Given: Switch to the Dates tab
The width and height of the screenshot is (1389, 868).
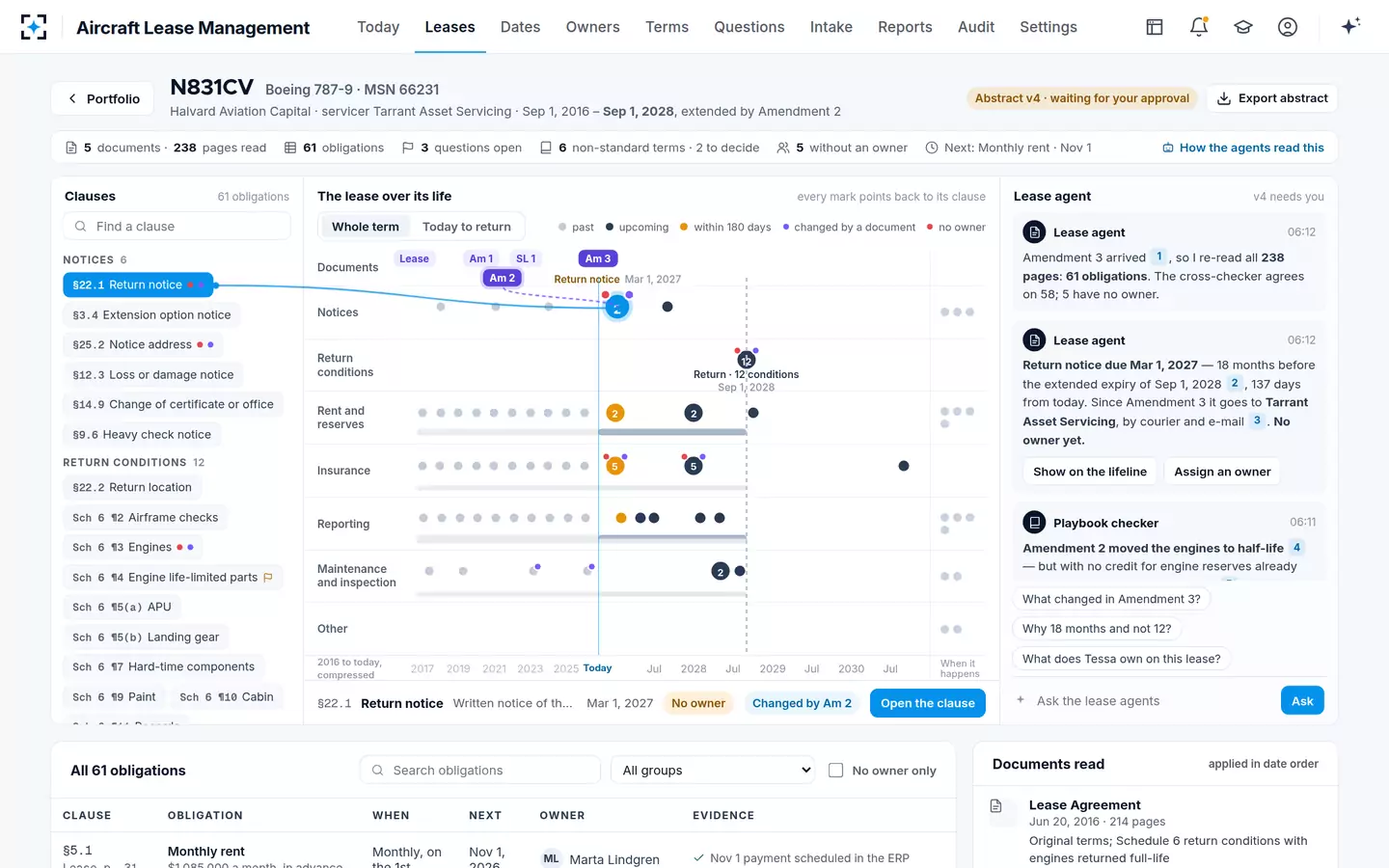Looking at the screenshot, I should pos(520,27).
